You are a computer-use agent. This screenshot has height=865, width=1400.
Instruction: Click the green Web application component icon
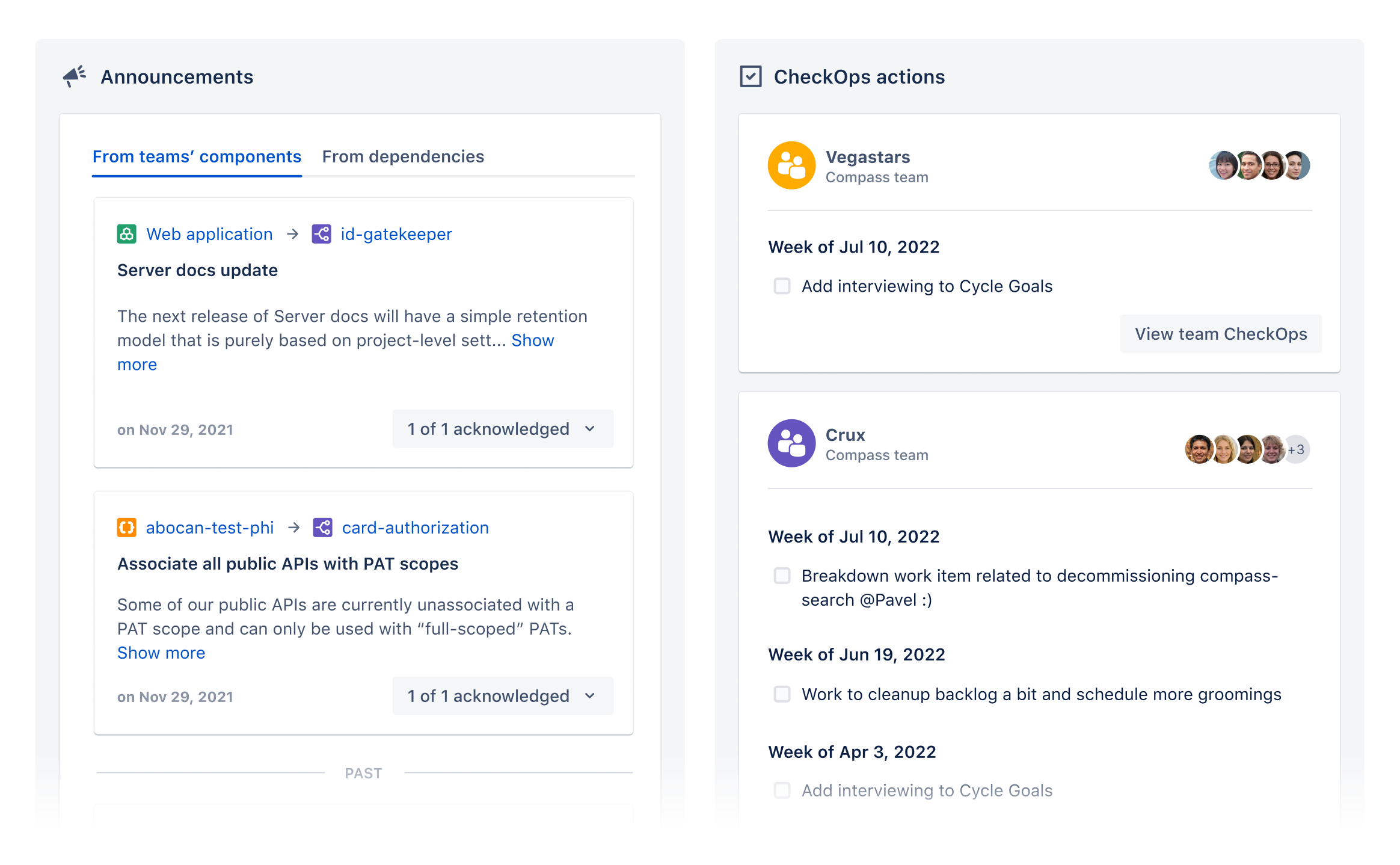(x=126, y=234)
